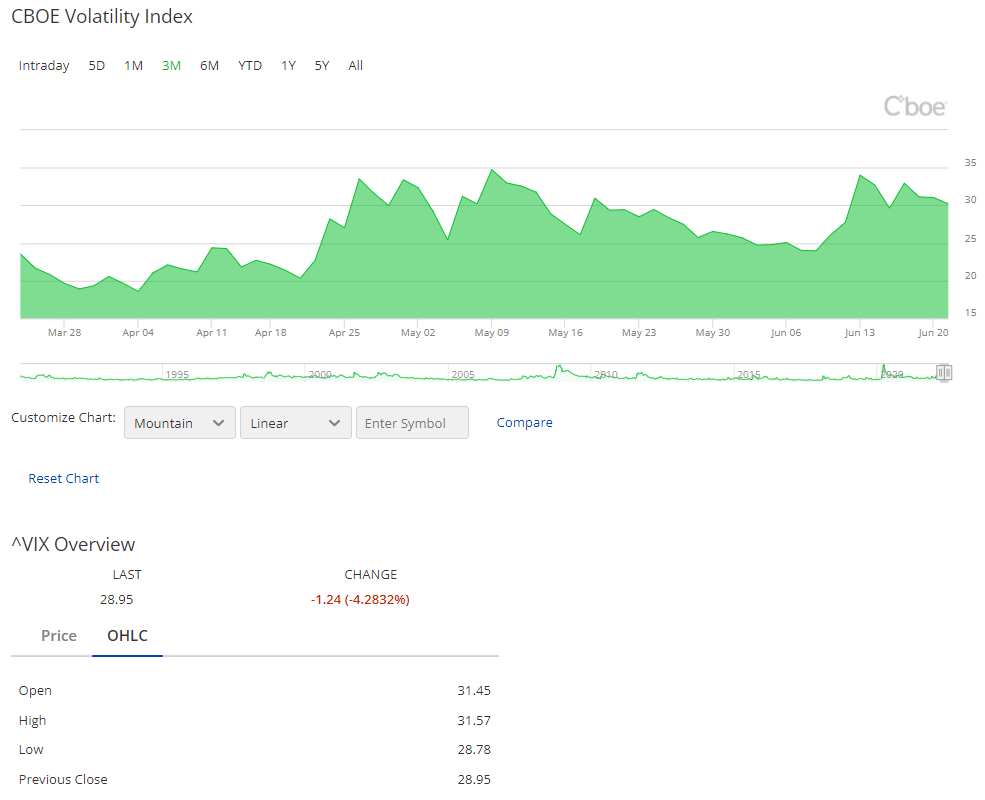Click the Compare link
The image size is (985, 800).
[525, 423]
